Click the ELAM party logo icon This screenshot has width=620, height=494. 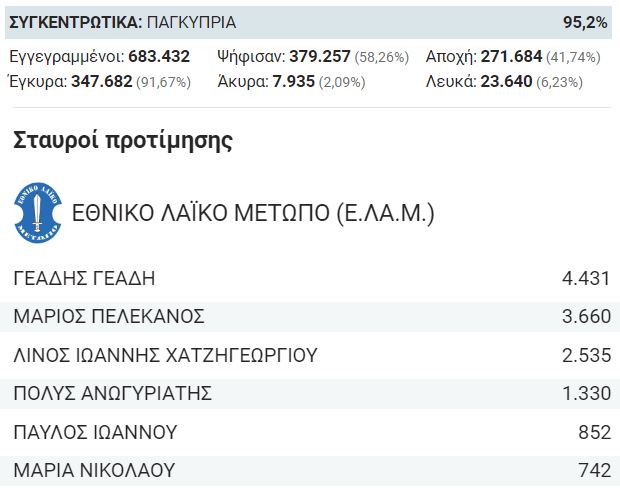pos(38,212)
